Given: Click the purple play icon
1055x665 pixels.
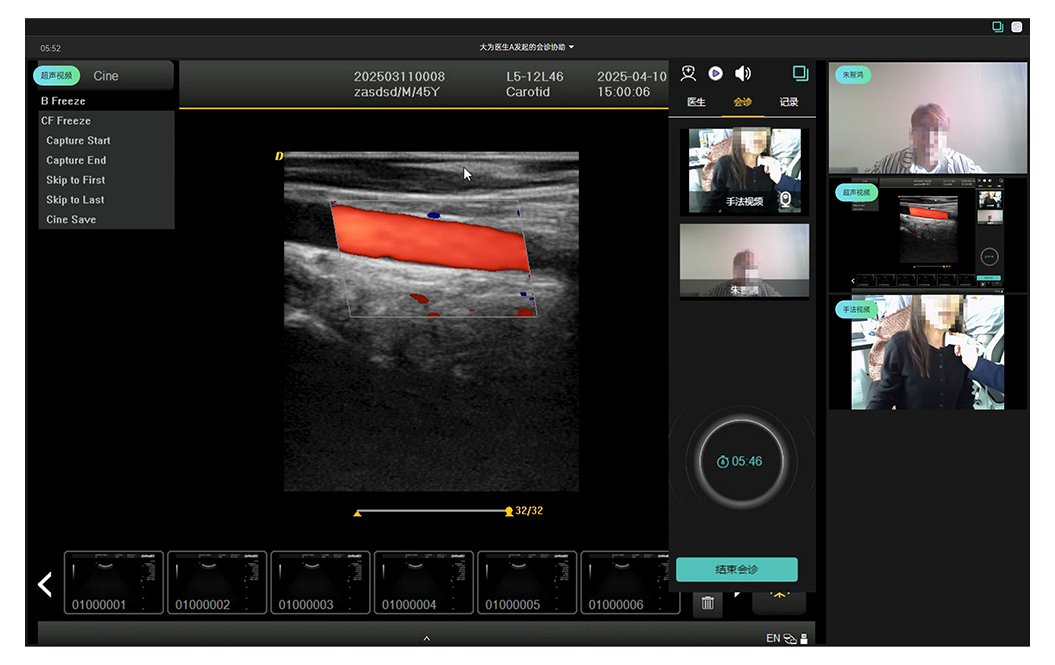Looking at the screenshot, I should click(x=716, y=73).
